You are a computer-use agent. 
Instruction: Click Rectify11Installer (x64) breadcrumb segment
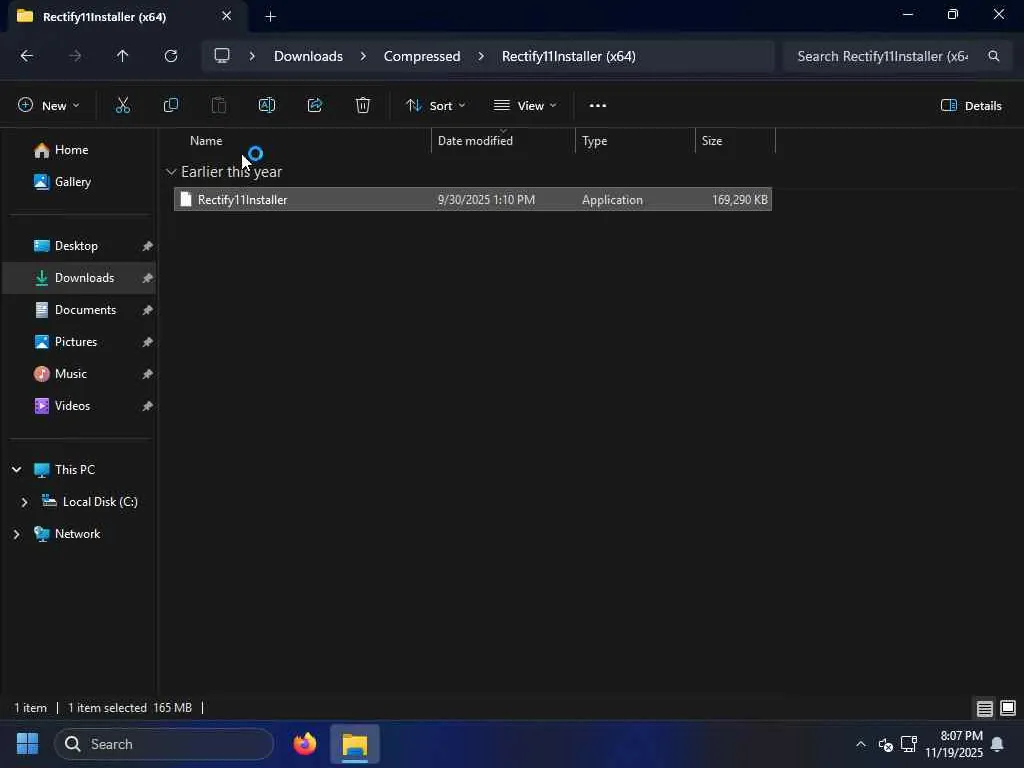[569, 56]
